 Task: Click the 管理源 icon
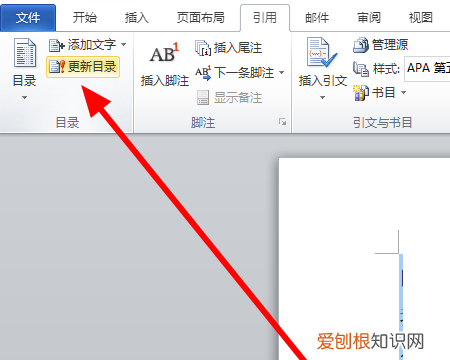point(361,45)
